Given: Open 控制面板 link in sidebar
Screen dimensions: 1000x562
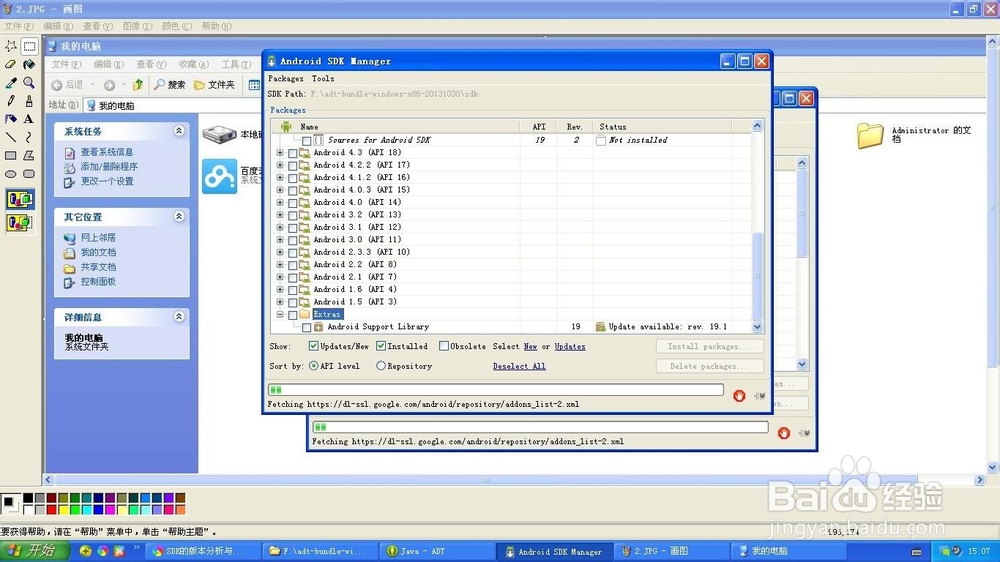Looking at the screenshot, I should point(98,281).
